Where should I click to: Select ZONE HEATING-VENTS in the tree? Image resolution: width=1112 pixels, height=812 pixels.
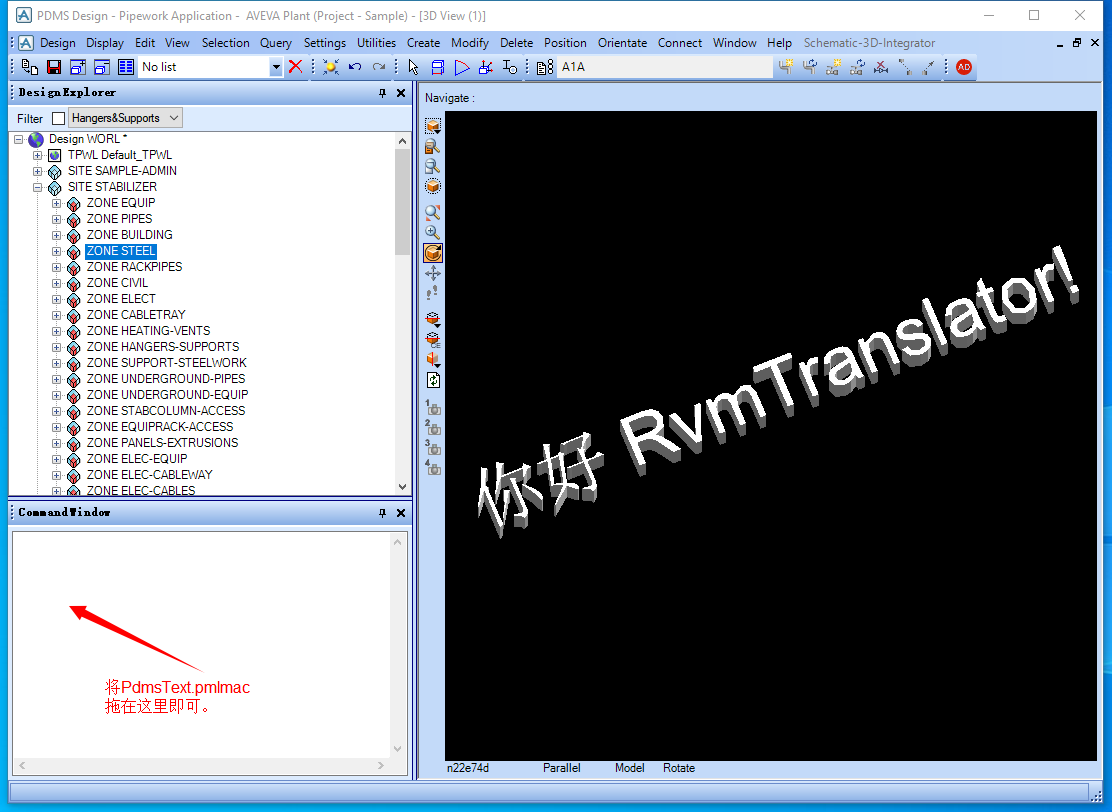(x=148, y=330)
